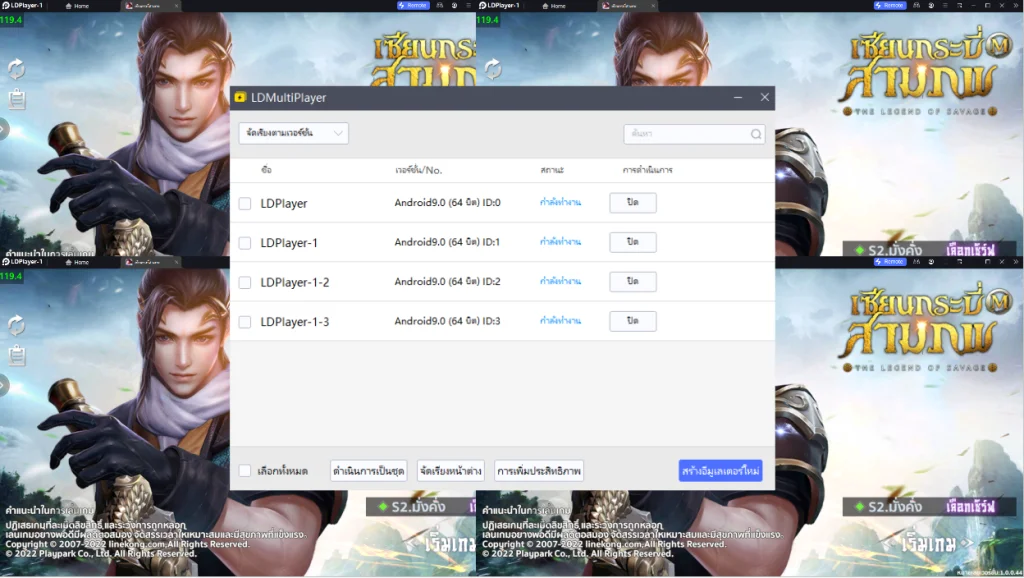Click the refresh icon in the top-right game
This screenshot has width=1024, height=578.
(x=493, y=69)
